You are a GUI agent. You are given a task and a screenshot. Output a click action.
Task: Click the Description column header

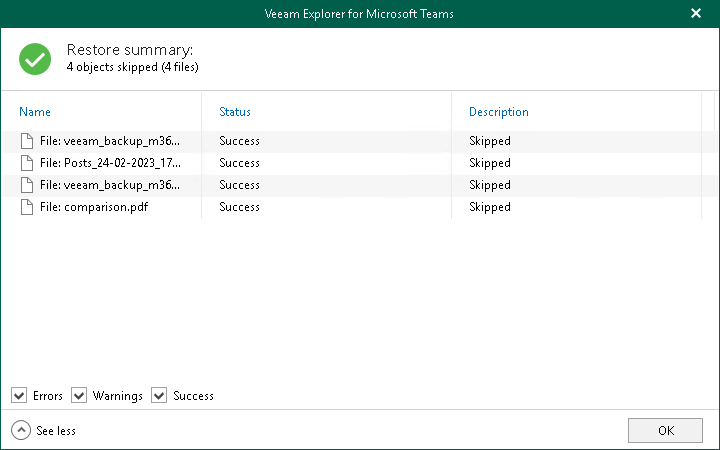(498, 112)
